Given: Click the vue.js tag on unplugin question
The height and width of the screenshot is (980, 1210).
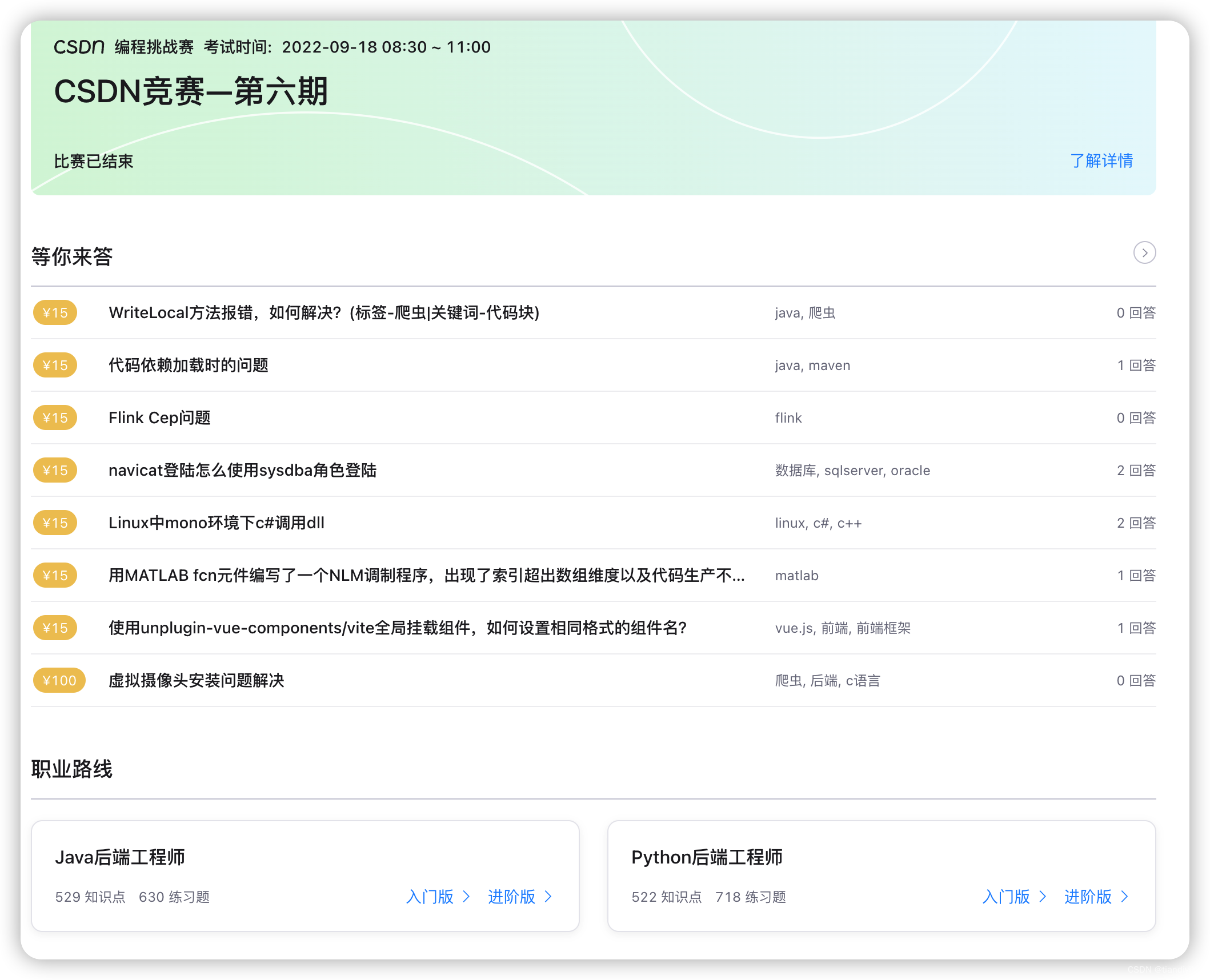Looking at the screenshot, I should (794, 628).
